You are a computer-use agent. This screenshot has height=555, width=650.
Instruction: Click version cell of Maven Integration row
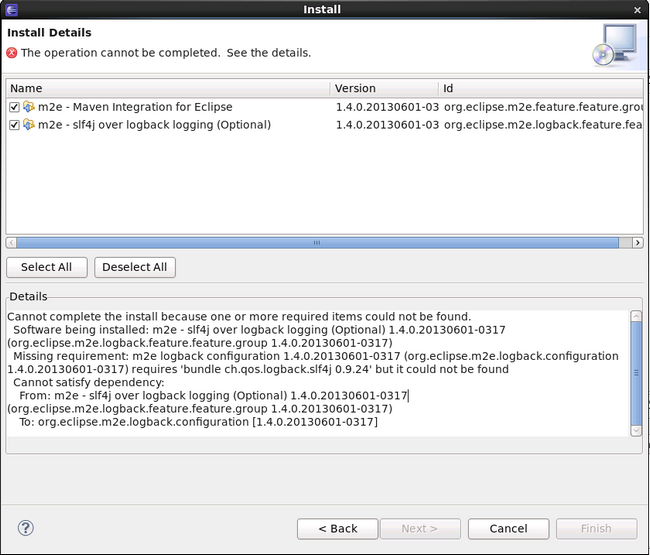[x=387, y=107]
